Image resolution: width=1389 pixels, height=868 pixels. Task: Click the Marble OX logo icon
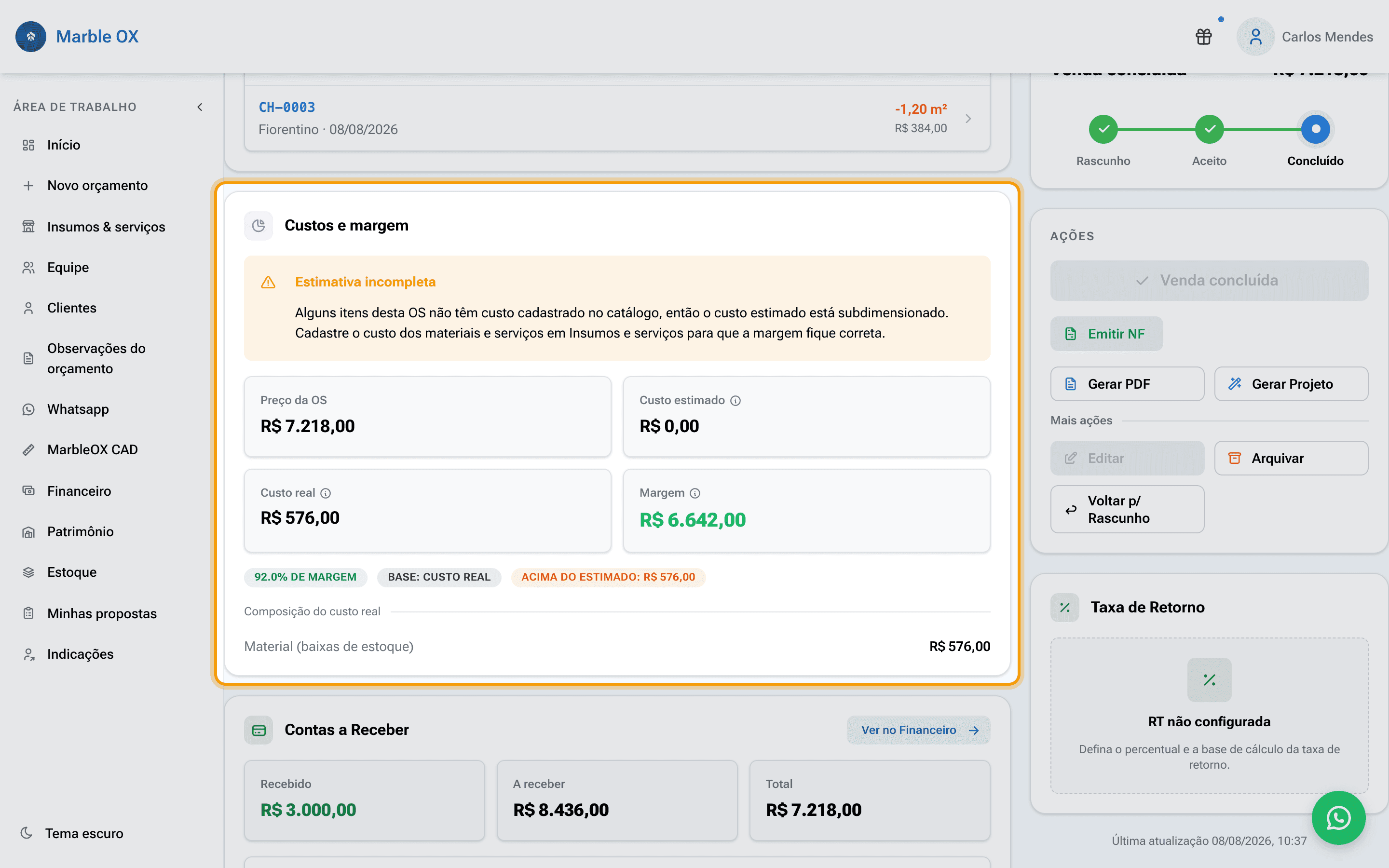pyautogui.click(x=31, y=36)
